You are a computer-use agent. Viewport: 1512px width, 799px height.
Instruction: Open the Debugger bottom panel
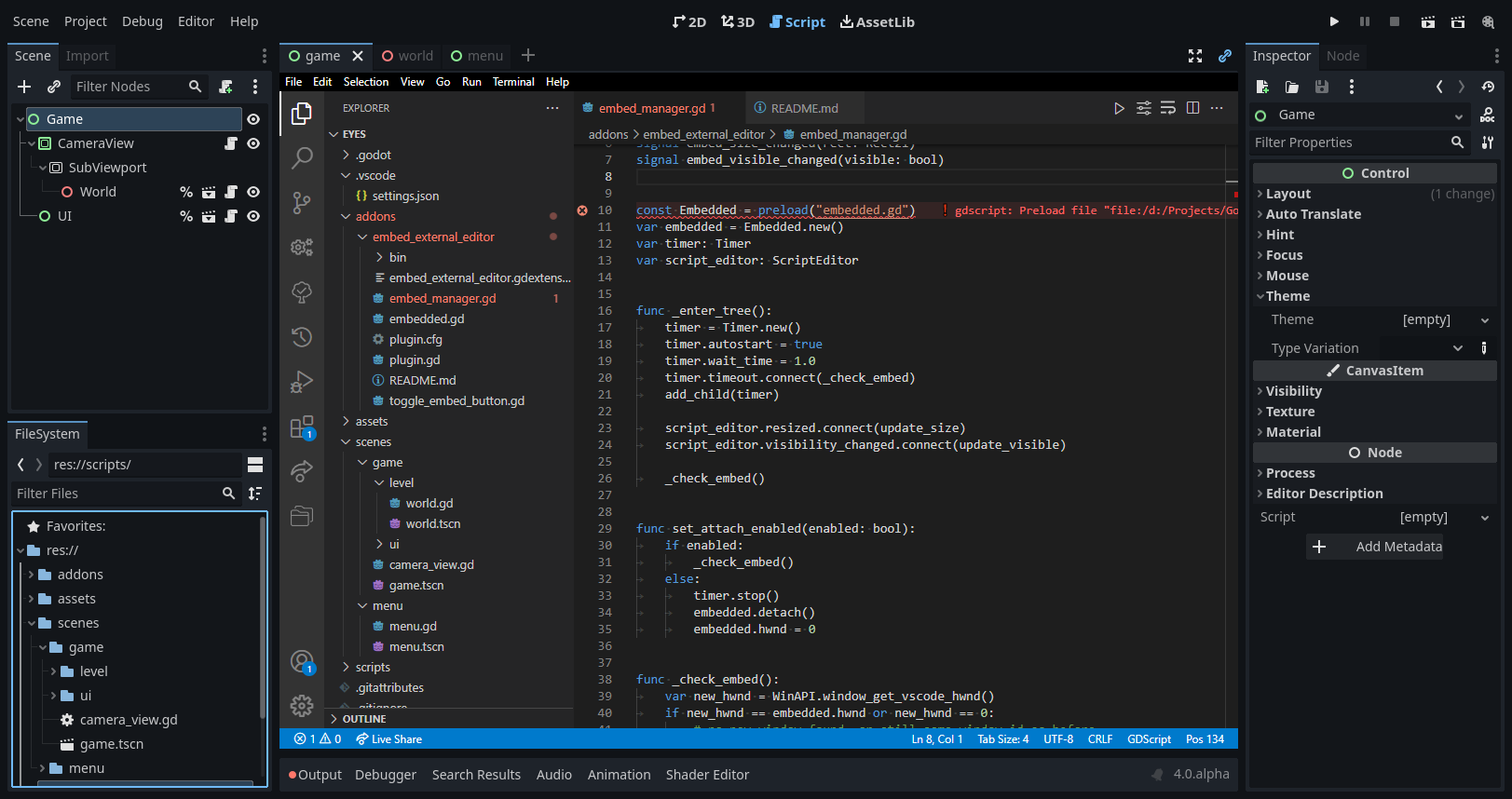click(386, 775)
